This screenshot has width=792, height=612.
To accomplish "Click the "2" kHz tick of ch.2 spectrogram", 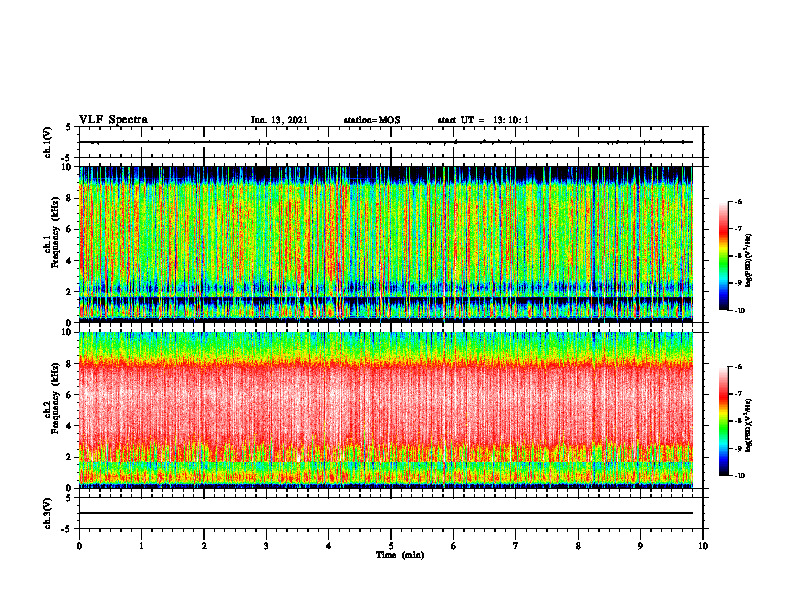I will [70, 457].
